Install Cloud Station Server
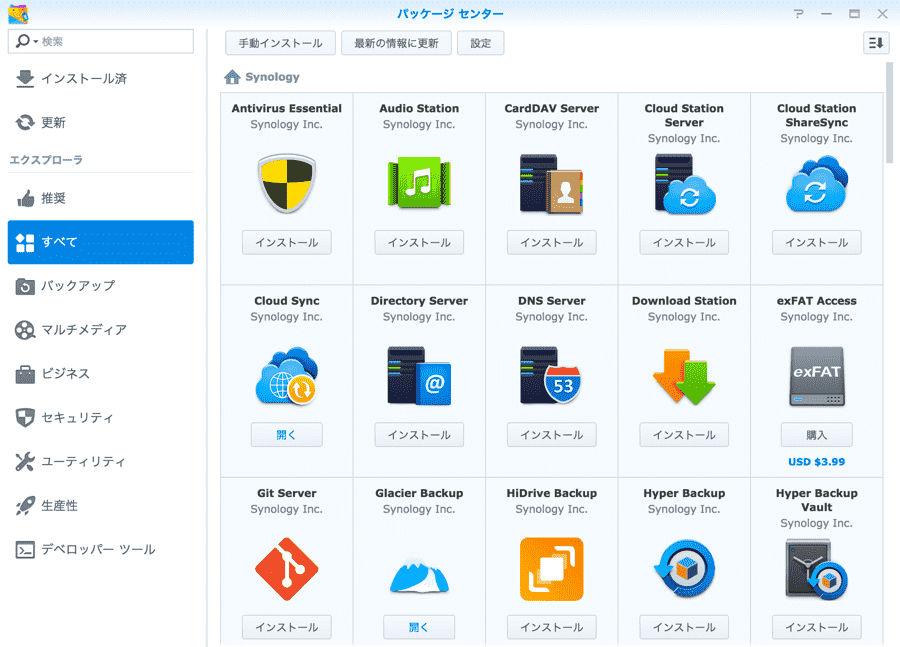This screenshot has height=647, width=900. pos(684,242)
